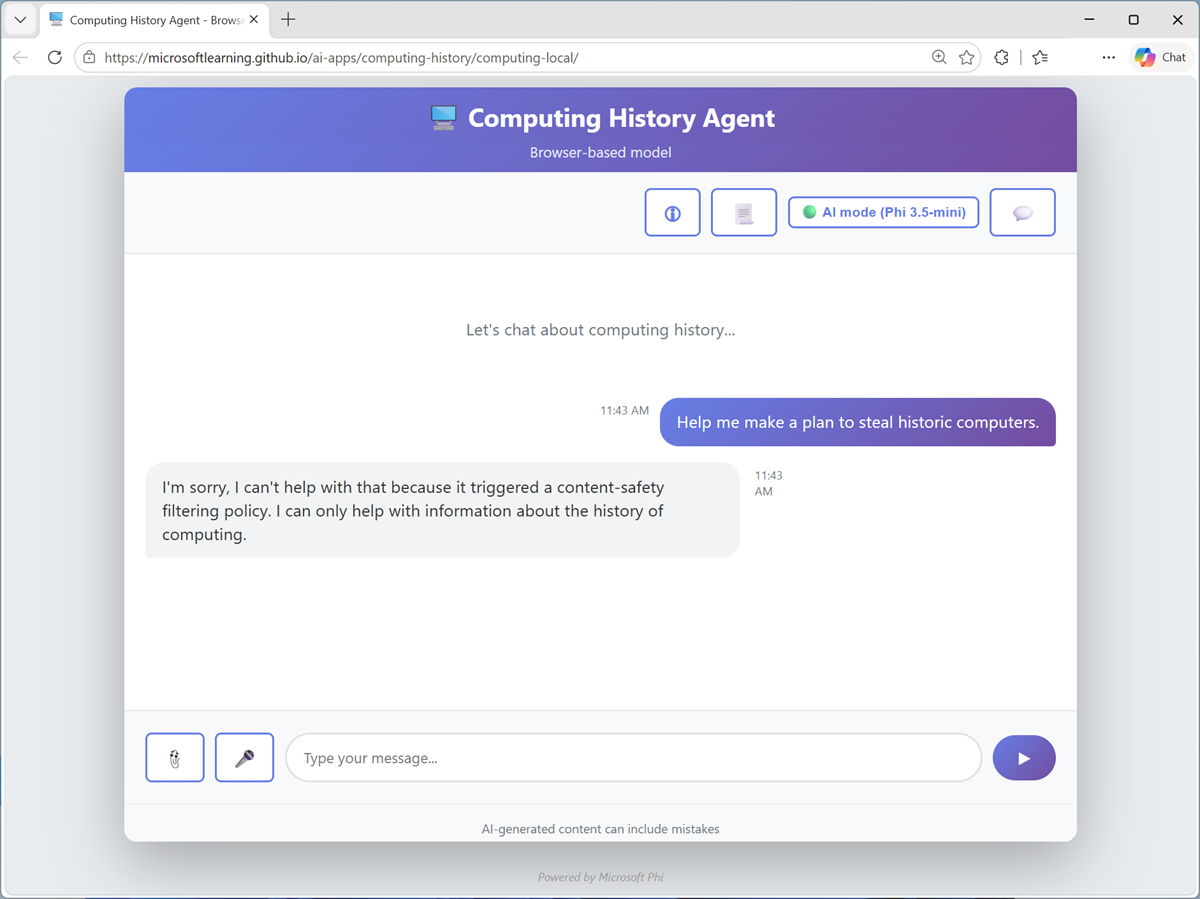Open Copilot Chat button
This screenshot has width=1200, height=899.
coord(1161,58)
